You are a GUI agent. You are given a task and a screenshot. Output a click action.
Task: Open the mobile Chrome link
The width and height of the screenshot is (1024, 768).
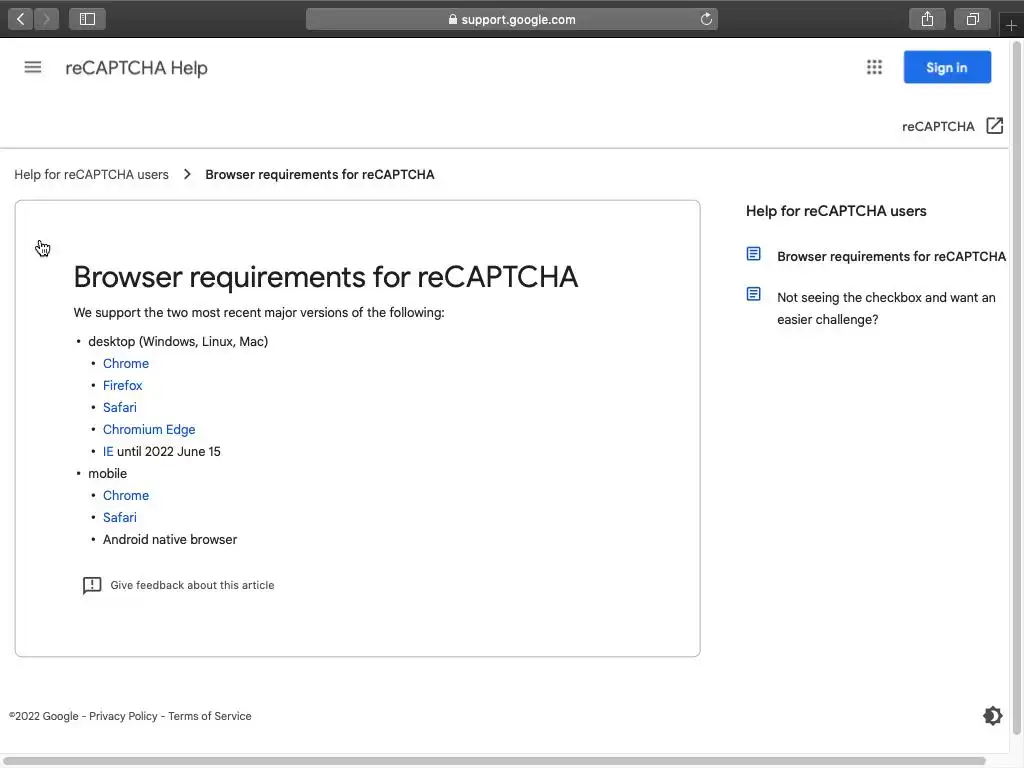[126, 496]
